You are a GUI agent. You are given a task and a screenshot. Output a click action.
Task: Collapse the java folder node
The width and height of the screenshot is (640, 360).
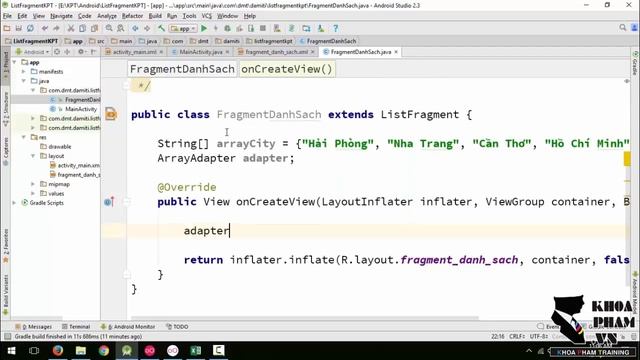pyautogui.click(x=24, y=81)
